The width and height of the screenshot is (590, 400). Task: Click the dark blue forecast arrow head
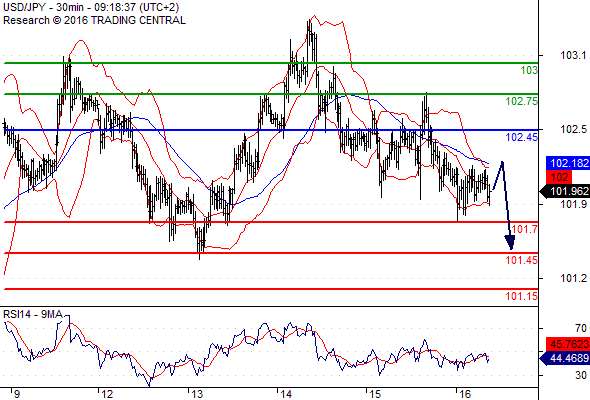[x=510, y=243]
